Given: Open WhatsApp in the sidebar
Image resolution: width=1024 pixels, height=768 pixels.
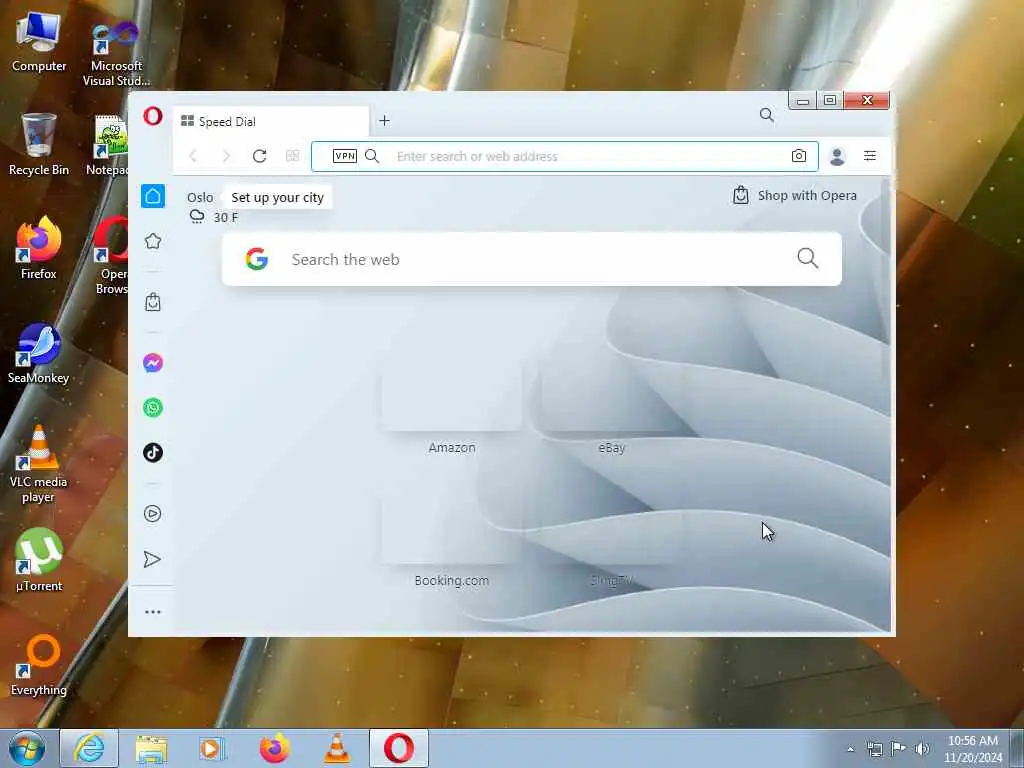Looking at the screenshot, I should (153, 408).
